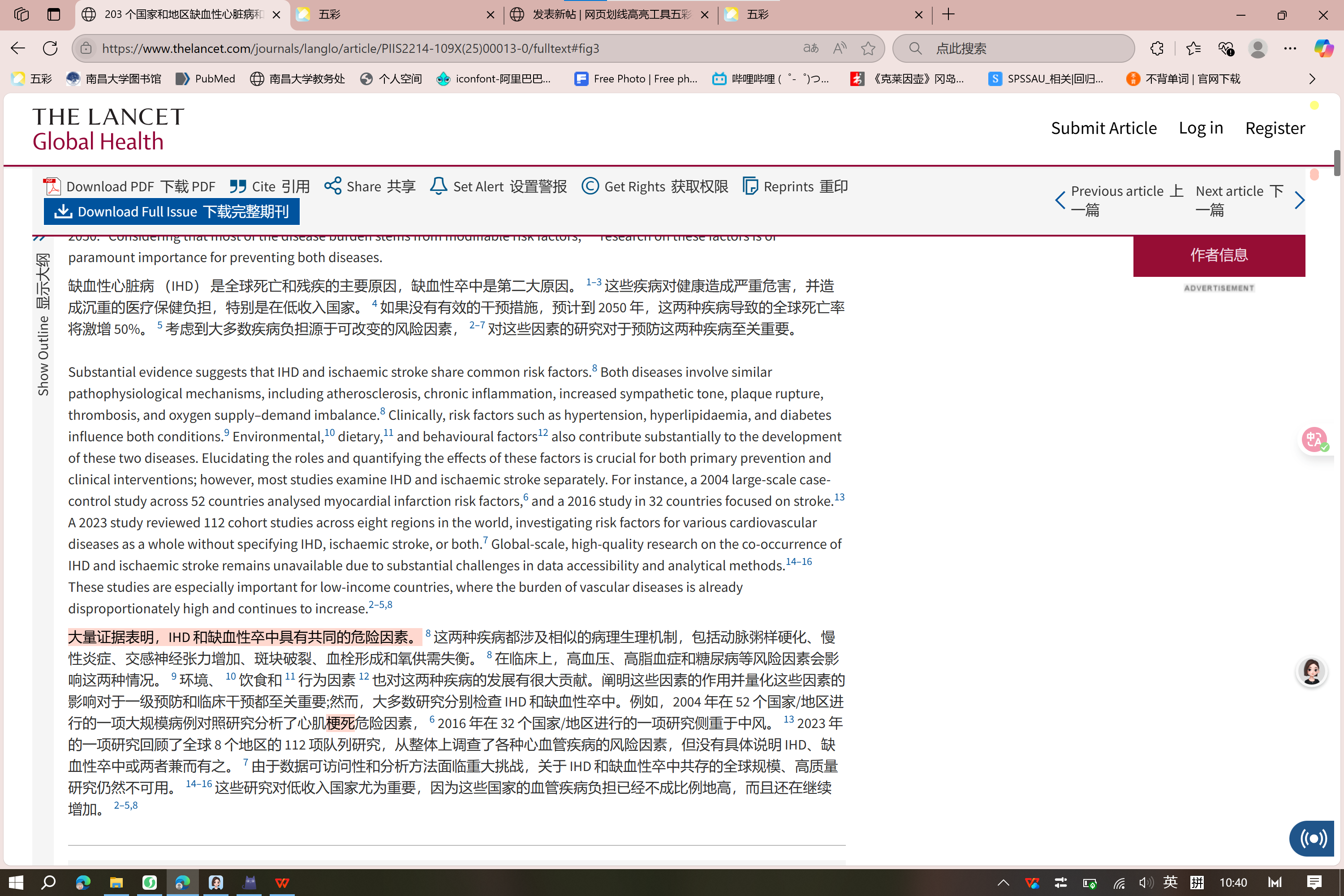Show hidden system tray icons
1344x896 pixels.
(x=1004, y=883)
